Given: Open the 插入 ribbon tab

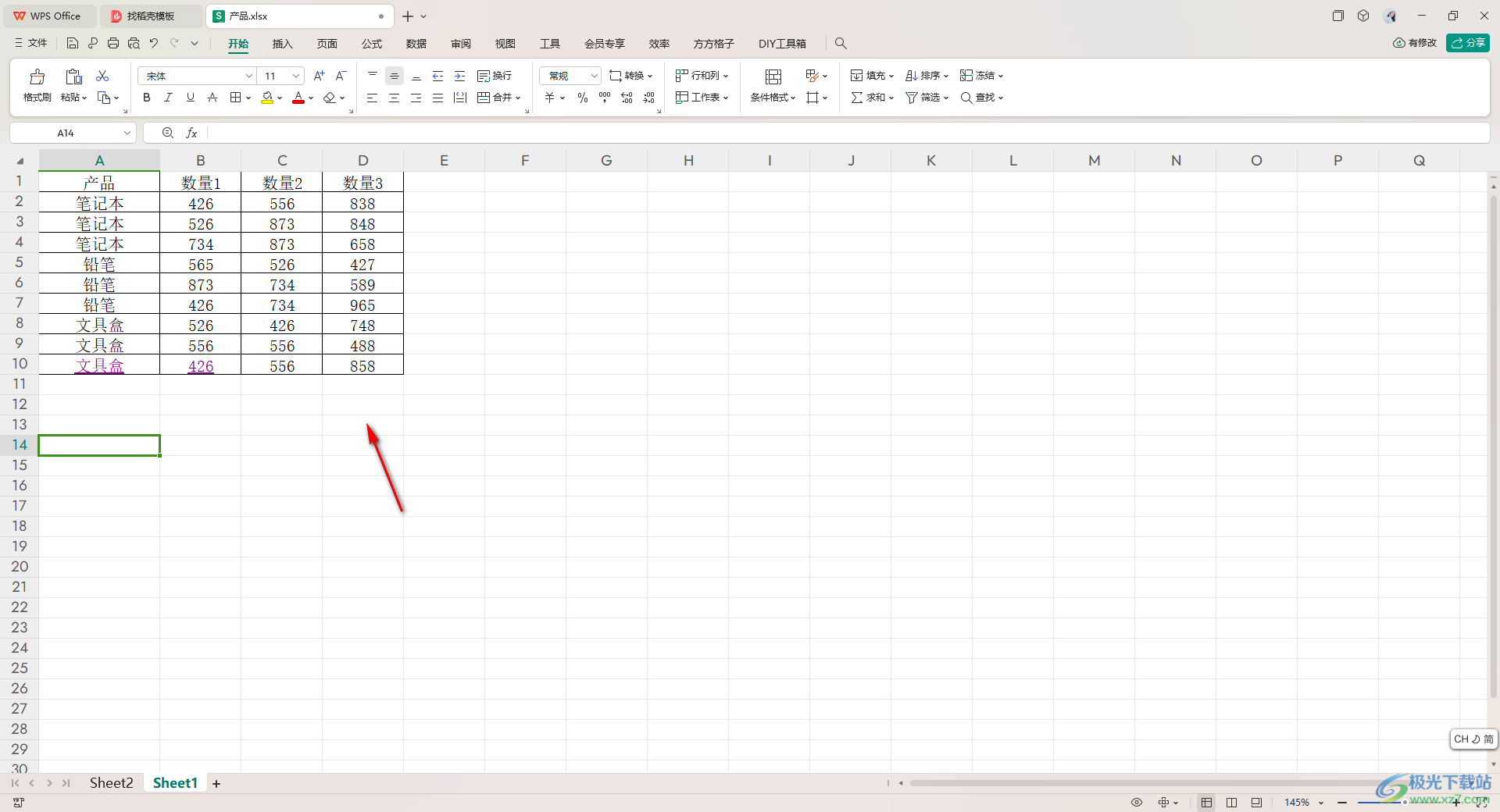Looking at the screenshot, I should (282, 44).
